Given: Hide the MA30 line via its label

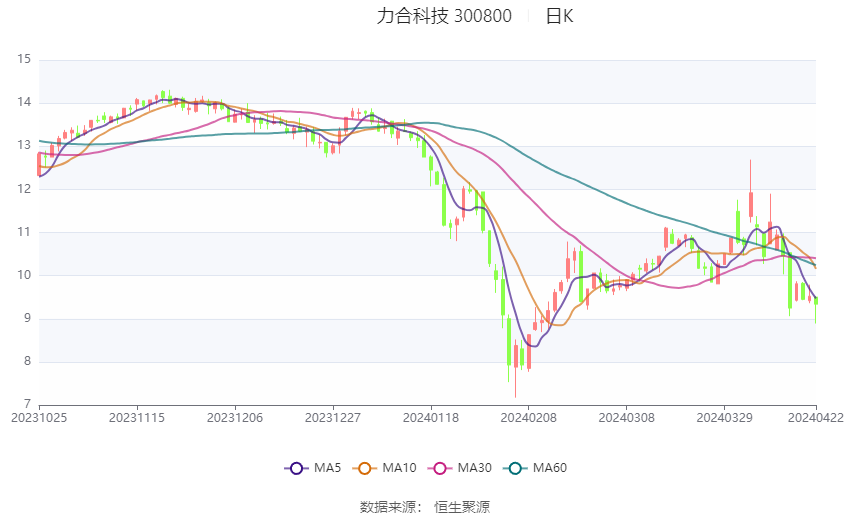Looking at the screenshot, I should point(474,468).
